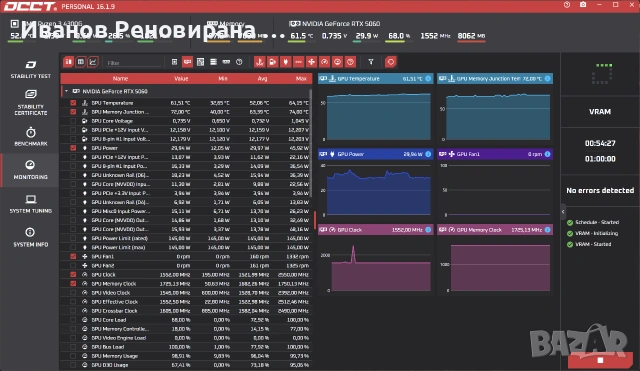Toggle the miscellaneous sensors filter icon

tap(239, 62)
